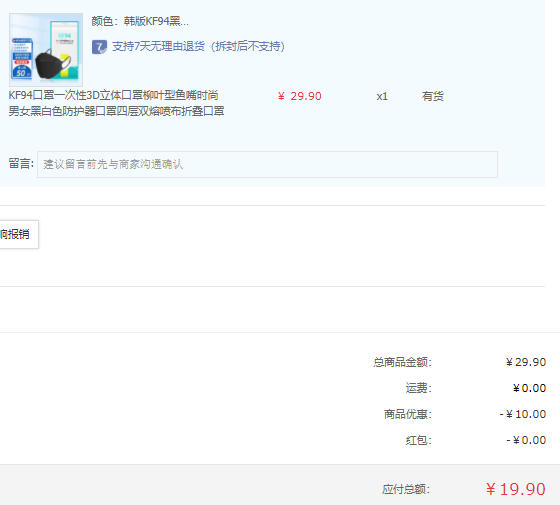This screenshot has height=505, width=560.
Task: Click the 红包 -¥0.00 amount
Action: point(526,440)
